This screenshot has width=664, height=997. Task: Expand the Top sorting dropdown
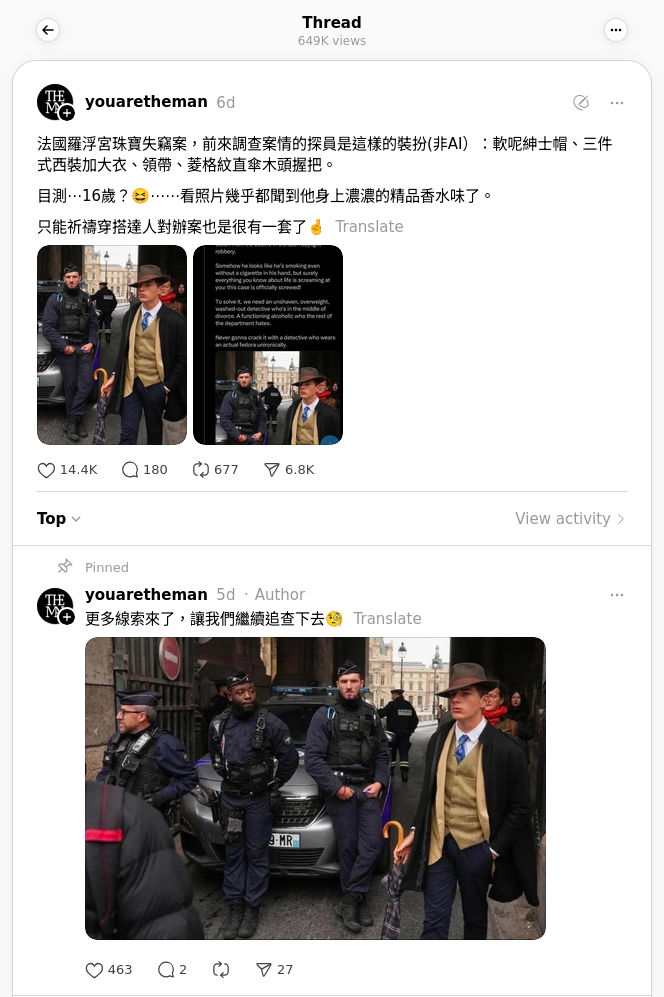click(59, 518)
